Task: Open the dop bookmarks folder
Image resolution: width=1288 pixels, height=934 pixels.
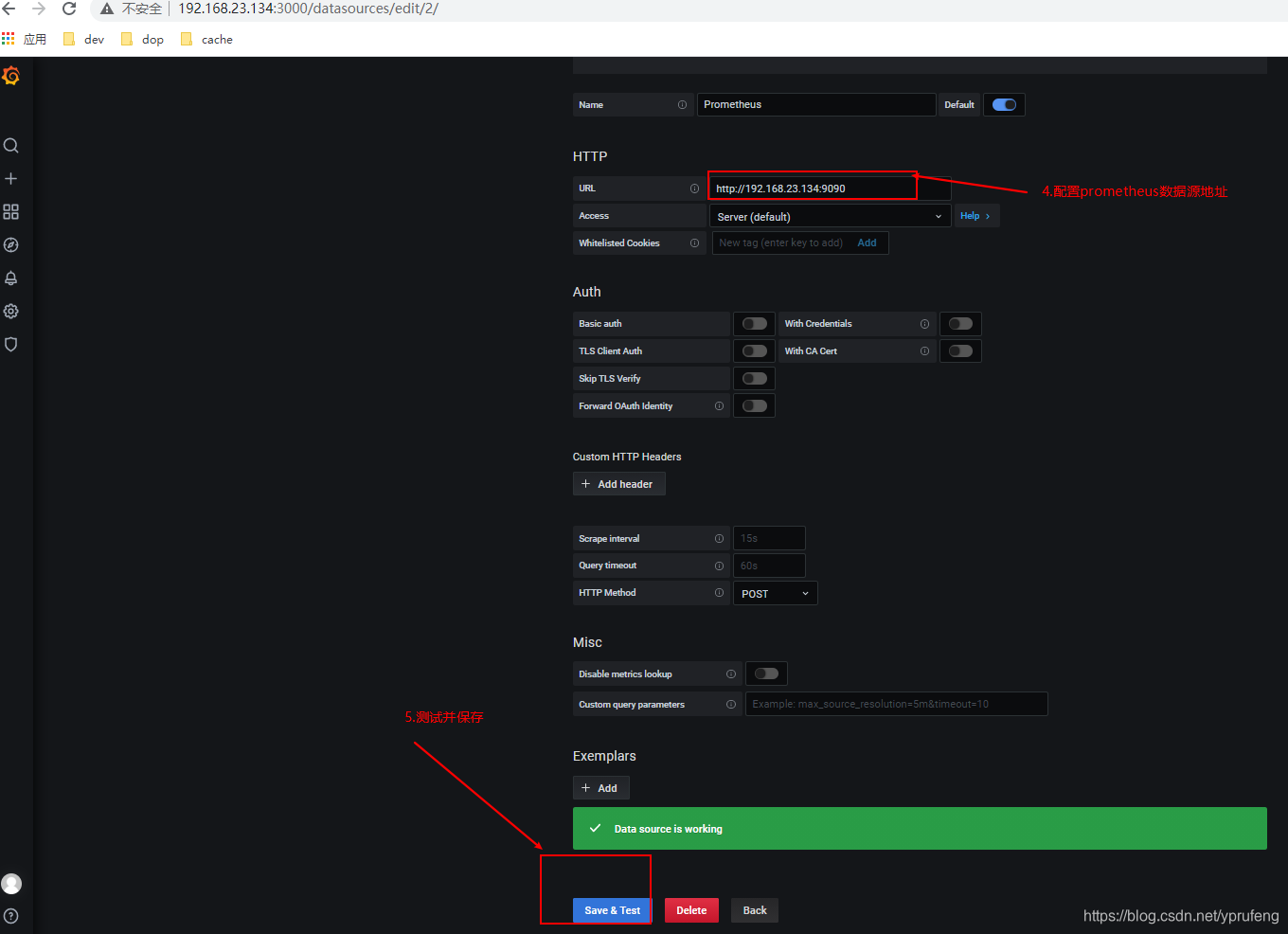Action: 143,39
